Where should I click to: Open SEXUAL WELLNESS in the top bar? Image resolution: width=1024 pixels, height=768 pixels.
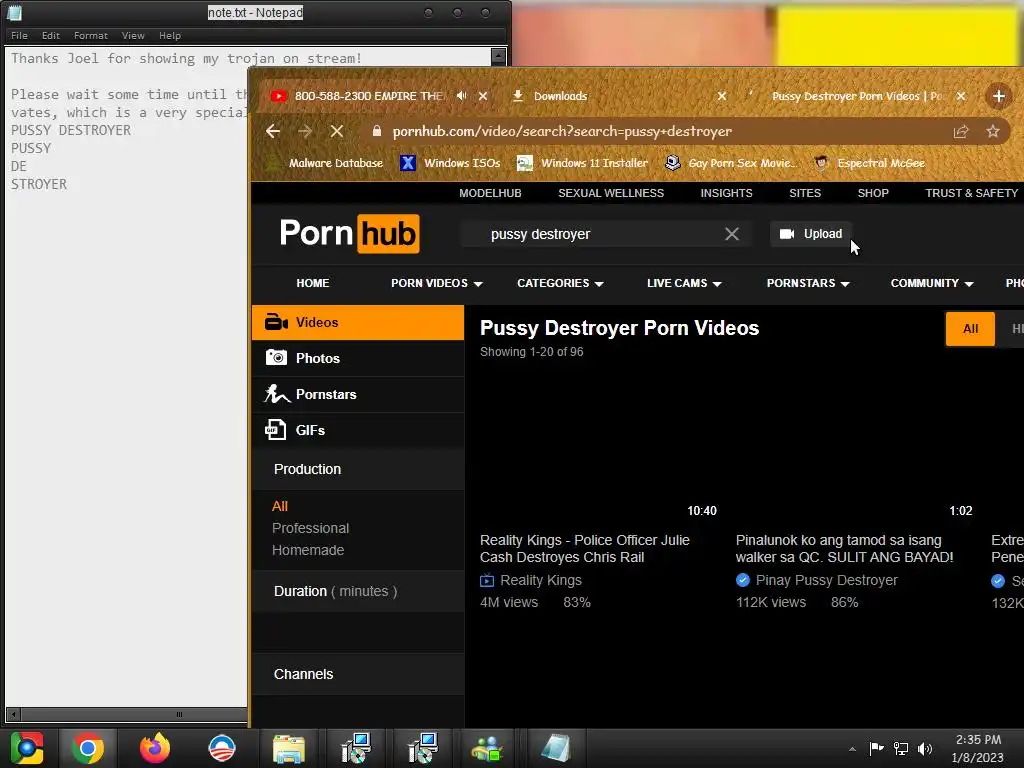click(x=611, y=193)
